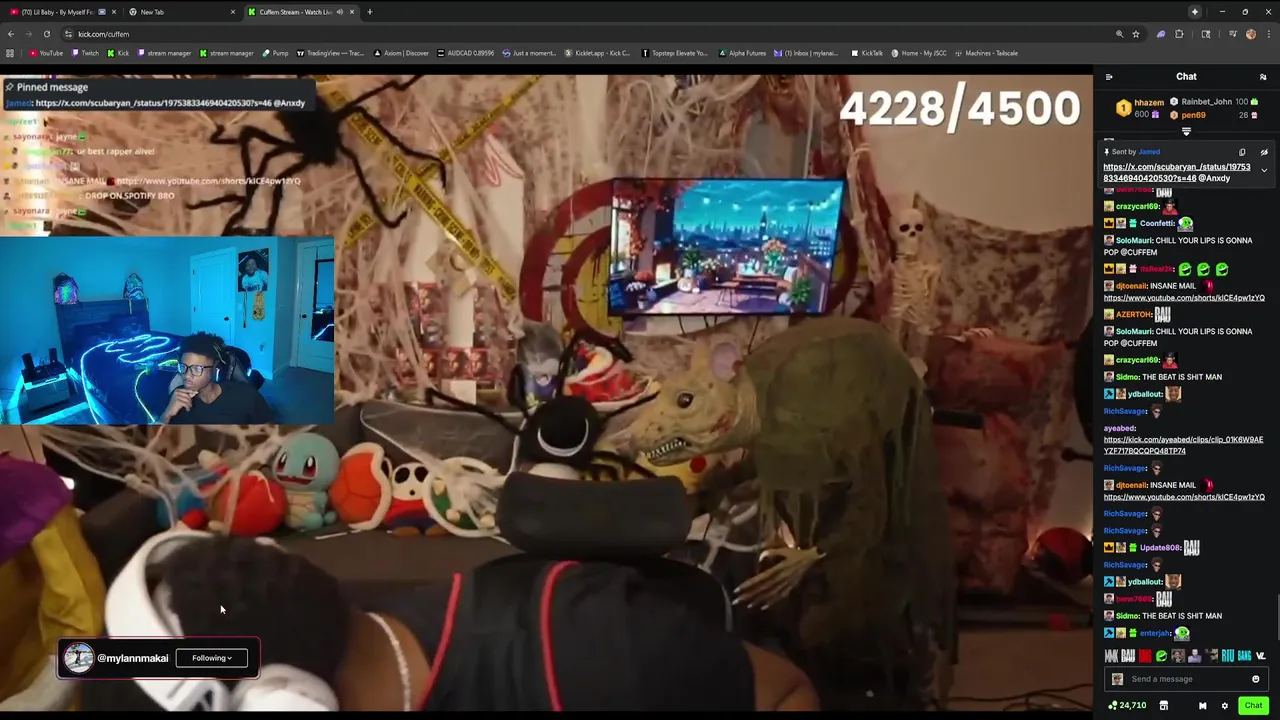Open the KickTalk bookmark
Screen dimensions: 1280x720
[867, 53]
